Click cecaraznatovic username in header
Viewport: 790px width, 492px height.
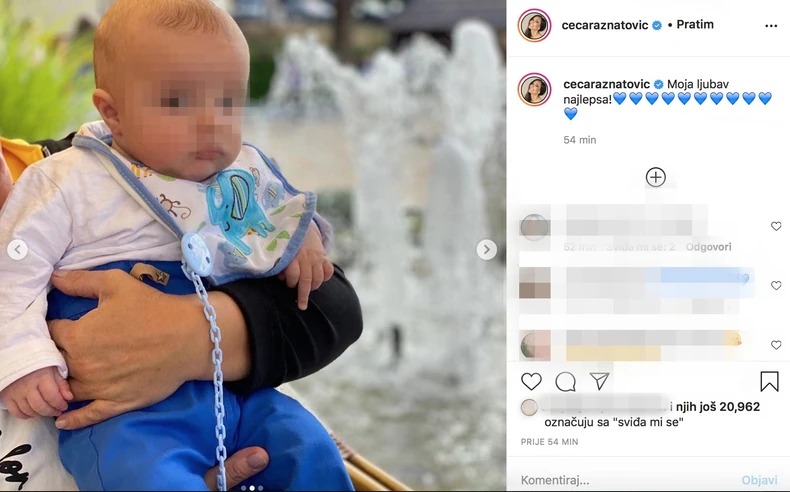pos(605,25)
